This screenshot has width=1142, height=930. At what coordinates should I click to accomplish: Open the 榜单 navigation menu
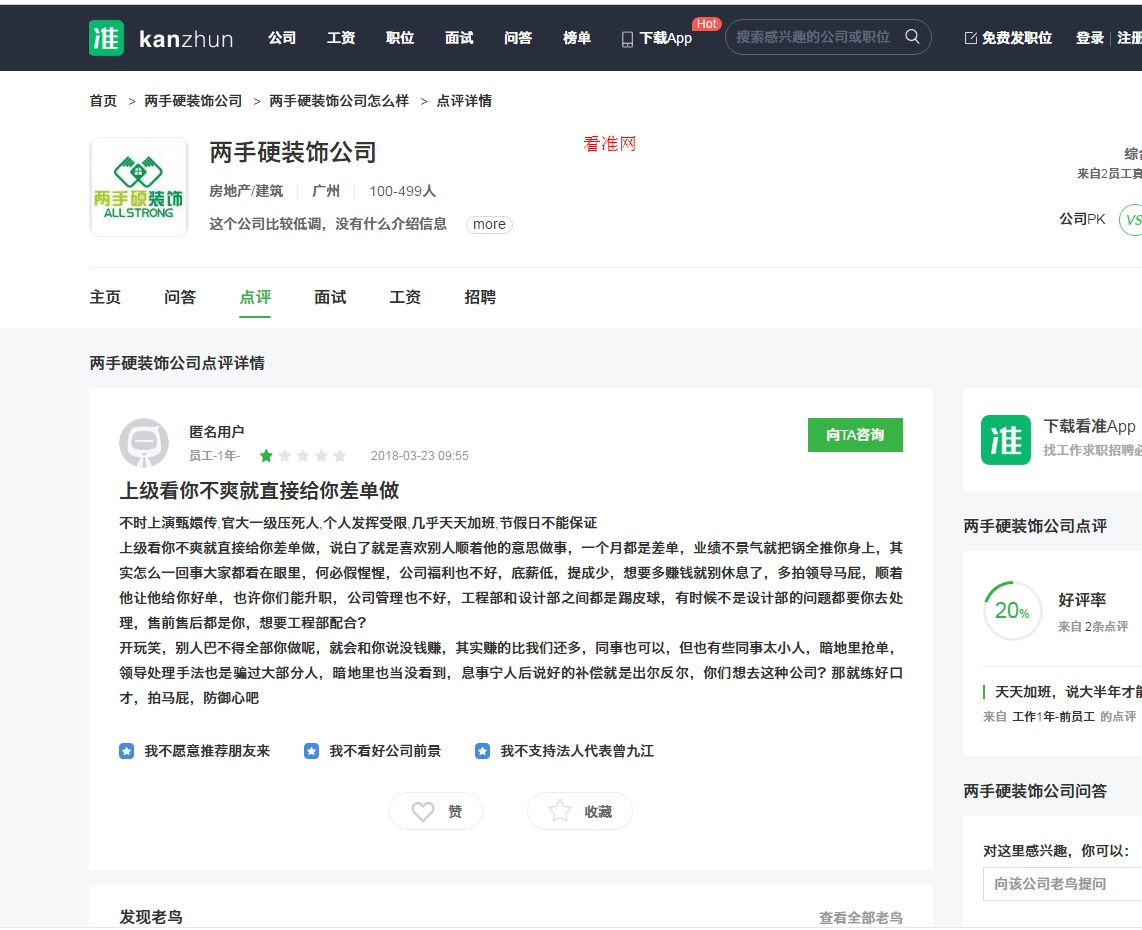pos(577,38)
